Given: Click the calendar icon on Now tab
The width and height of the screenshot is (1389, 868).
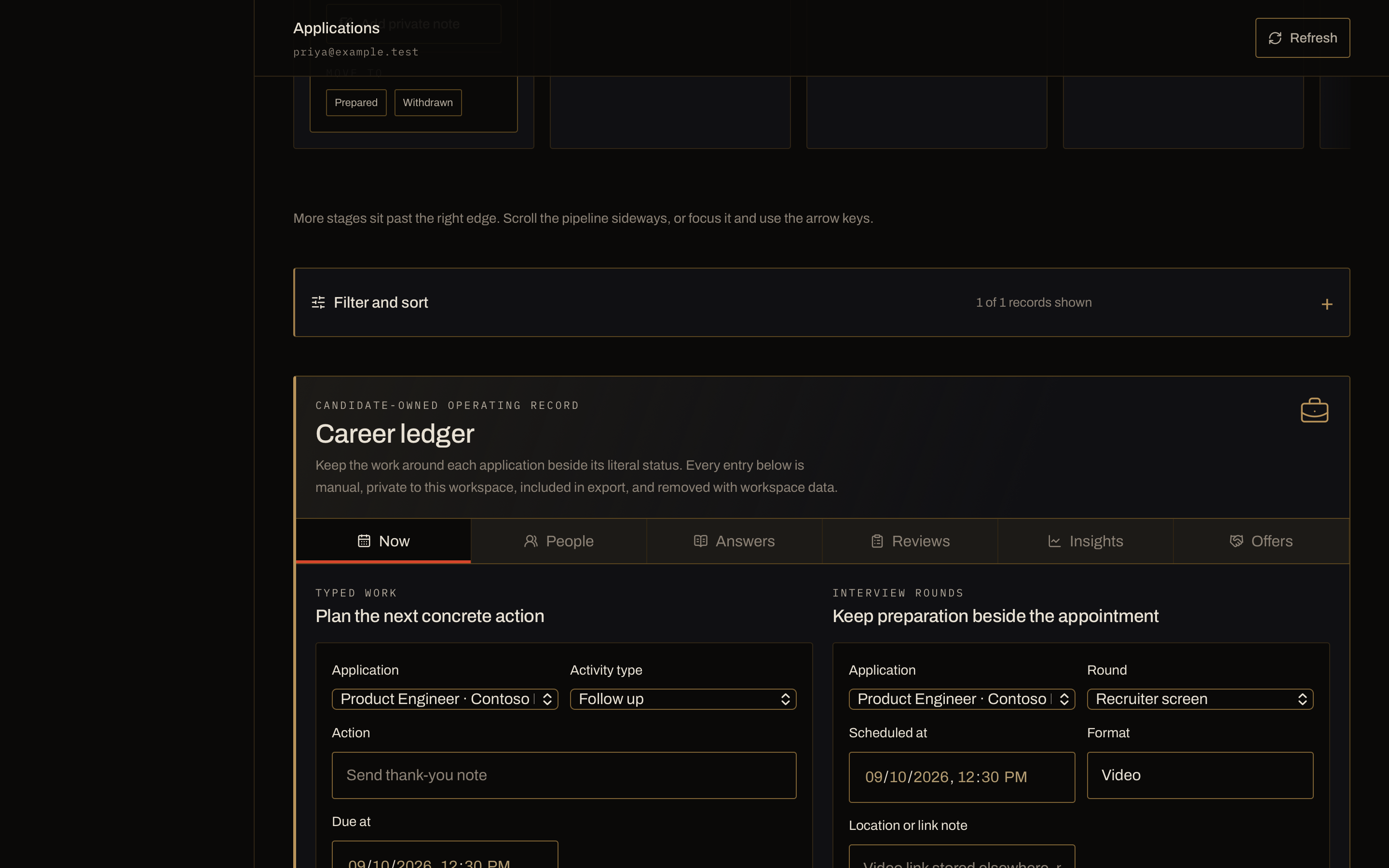Looking at the screenshot, I should [364, 541].
